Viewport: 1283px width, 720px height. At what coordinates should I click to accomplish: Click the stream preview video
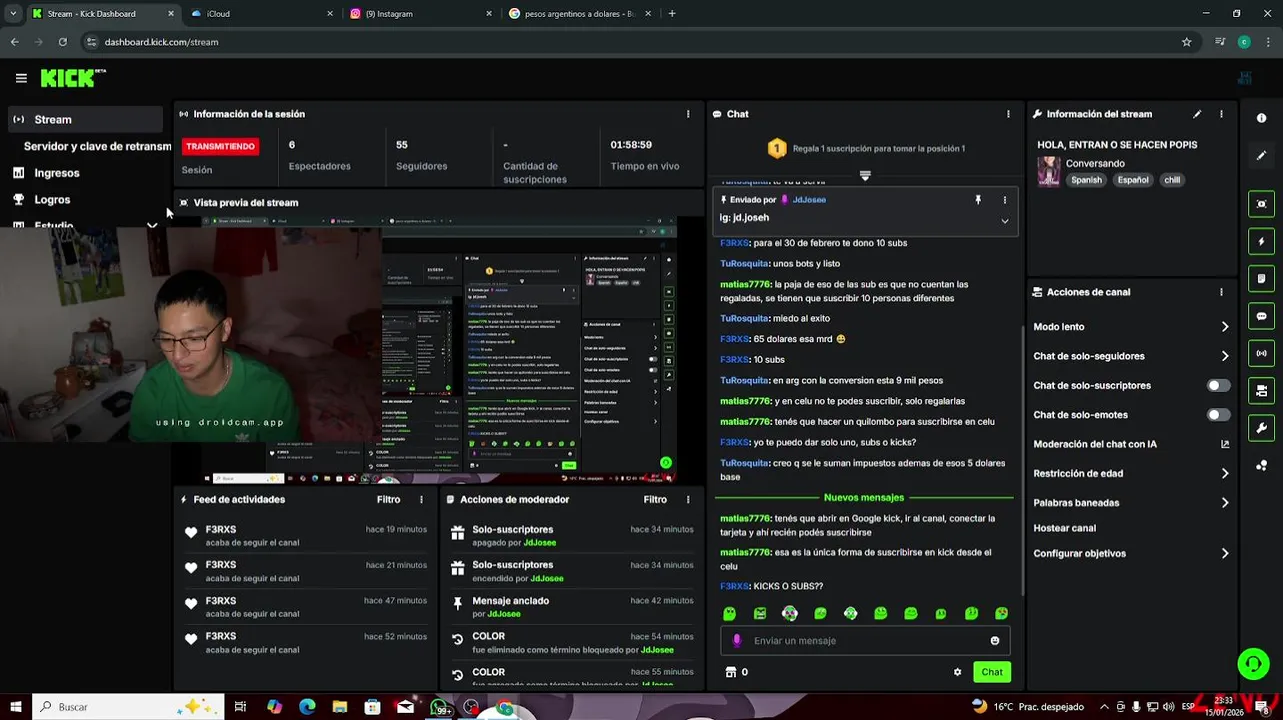pyautogui.click(x=438, y=350)
